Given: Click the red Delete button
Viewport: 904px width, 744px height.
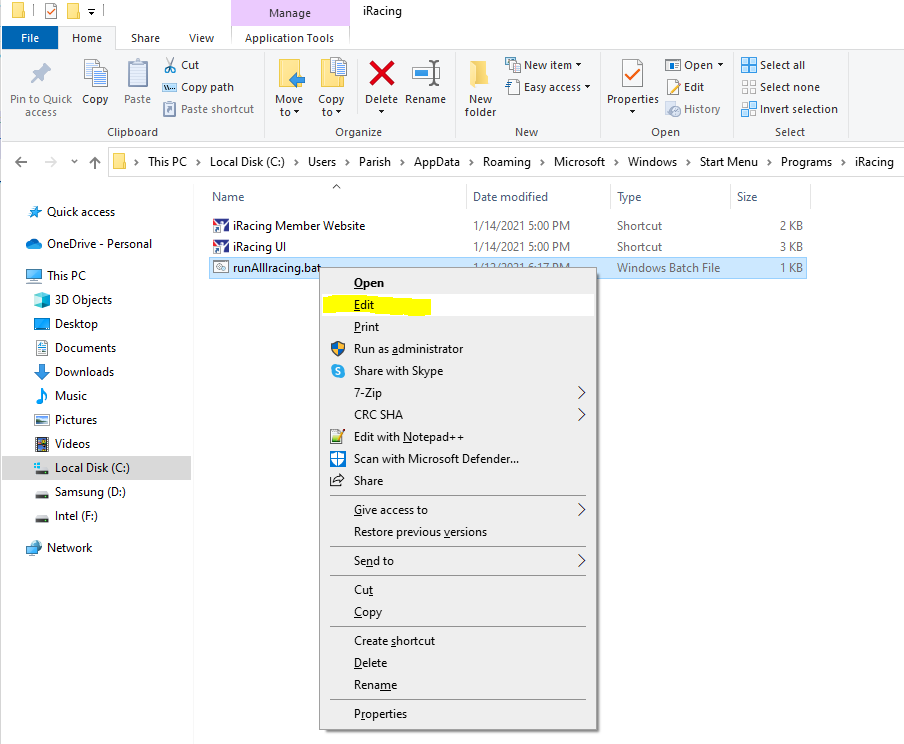Looking at the screenshot, I should [381, 82].
